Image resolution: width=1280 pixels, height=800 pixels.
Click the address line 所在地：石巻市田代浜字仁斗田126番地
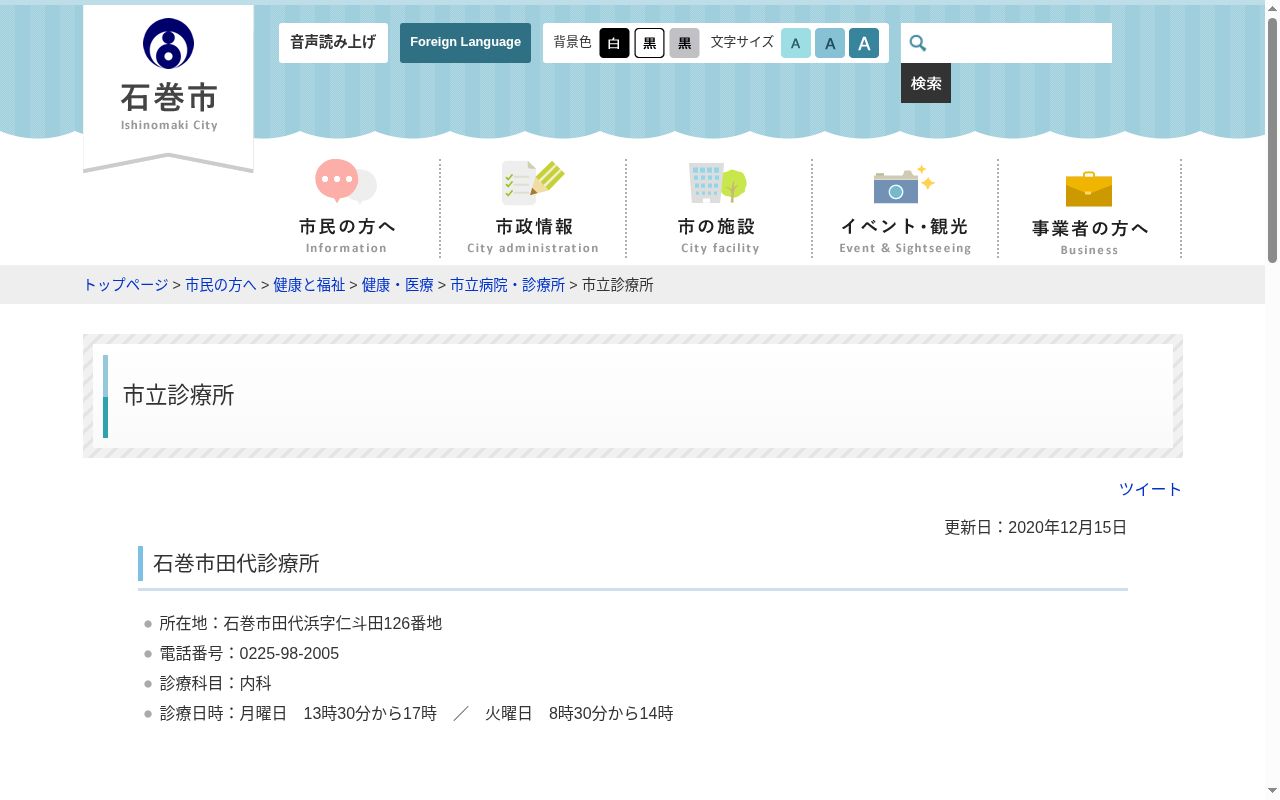pos(300,623)
